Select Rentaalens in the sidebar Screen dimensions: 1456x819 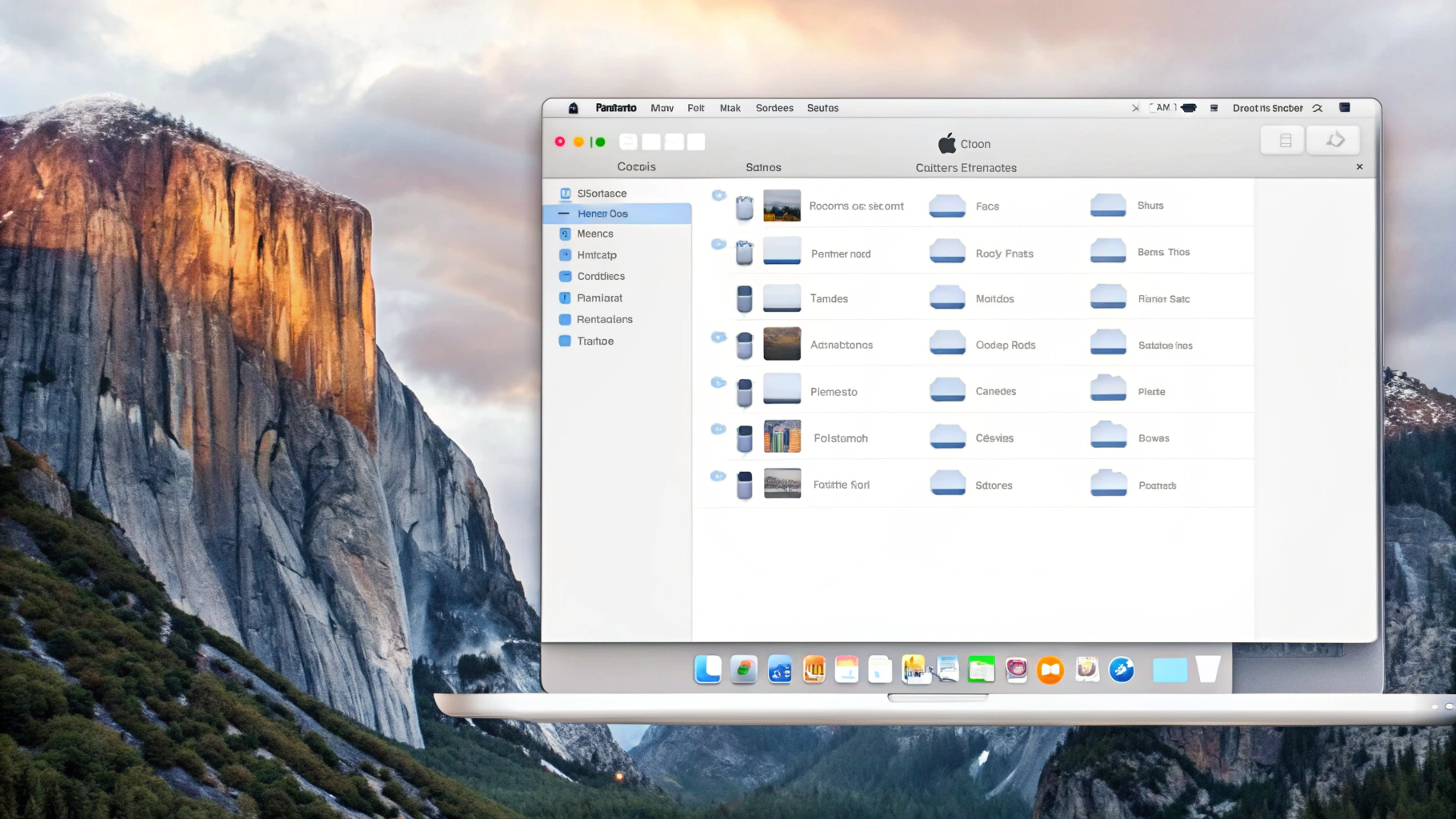[x=604, y=319]
